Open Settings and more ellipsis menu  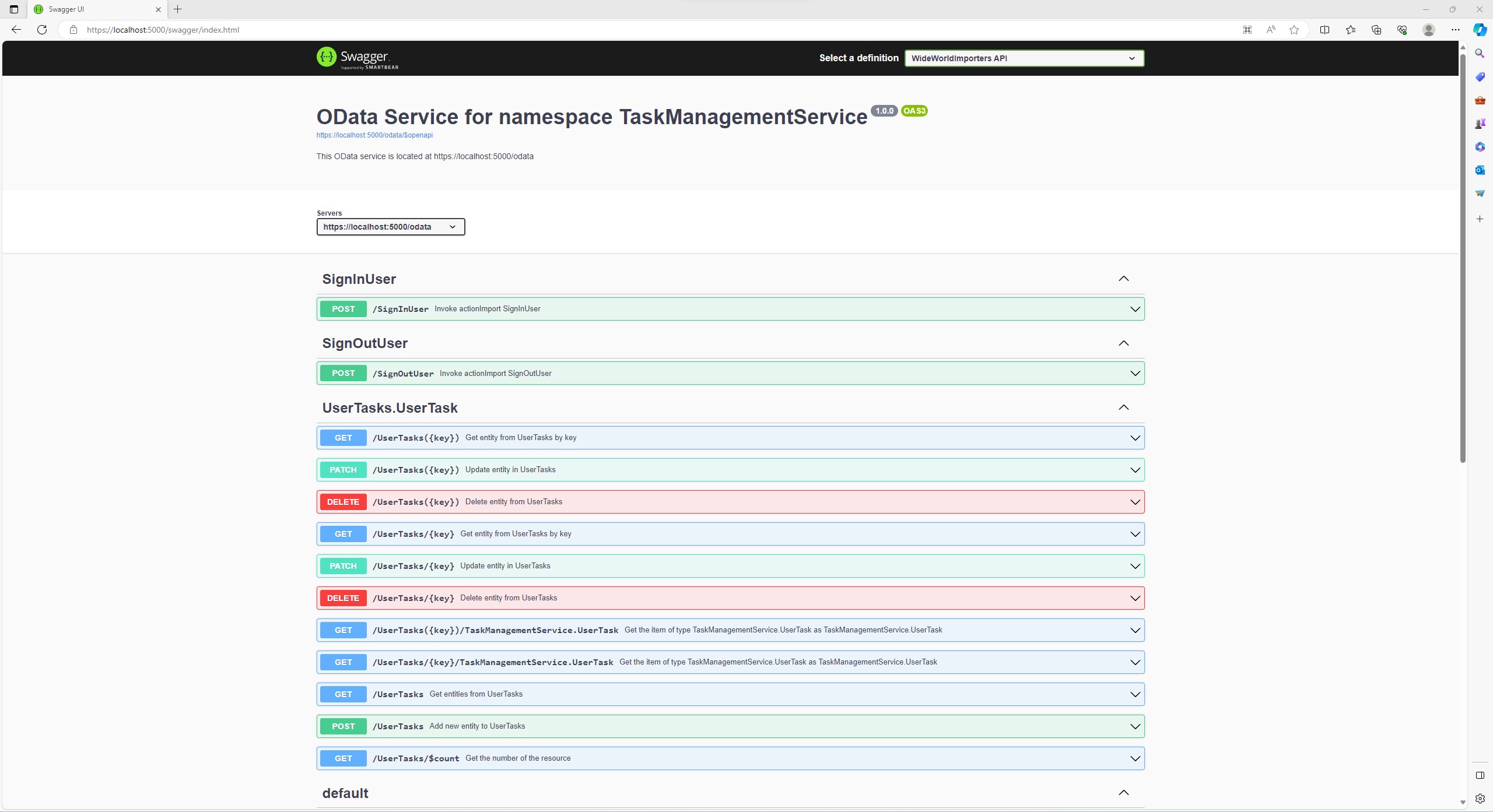[x=1456, y=30]
